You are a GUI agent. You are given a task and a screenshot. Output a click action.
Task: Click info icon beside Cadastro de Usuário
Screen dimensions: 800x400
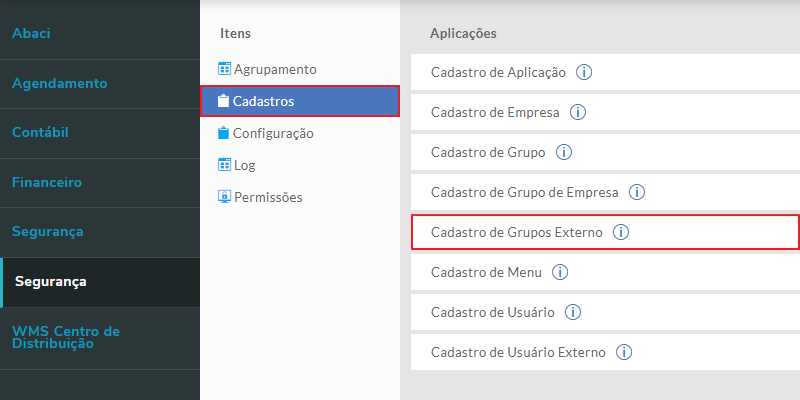pos(573,312)
